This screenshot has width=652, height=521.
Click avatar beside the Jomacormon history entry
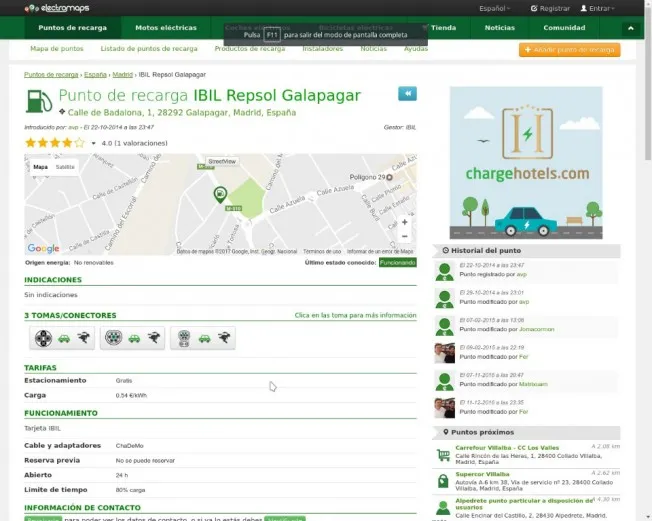point(445,326)
